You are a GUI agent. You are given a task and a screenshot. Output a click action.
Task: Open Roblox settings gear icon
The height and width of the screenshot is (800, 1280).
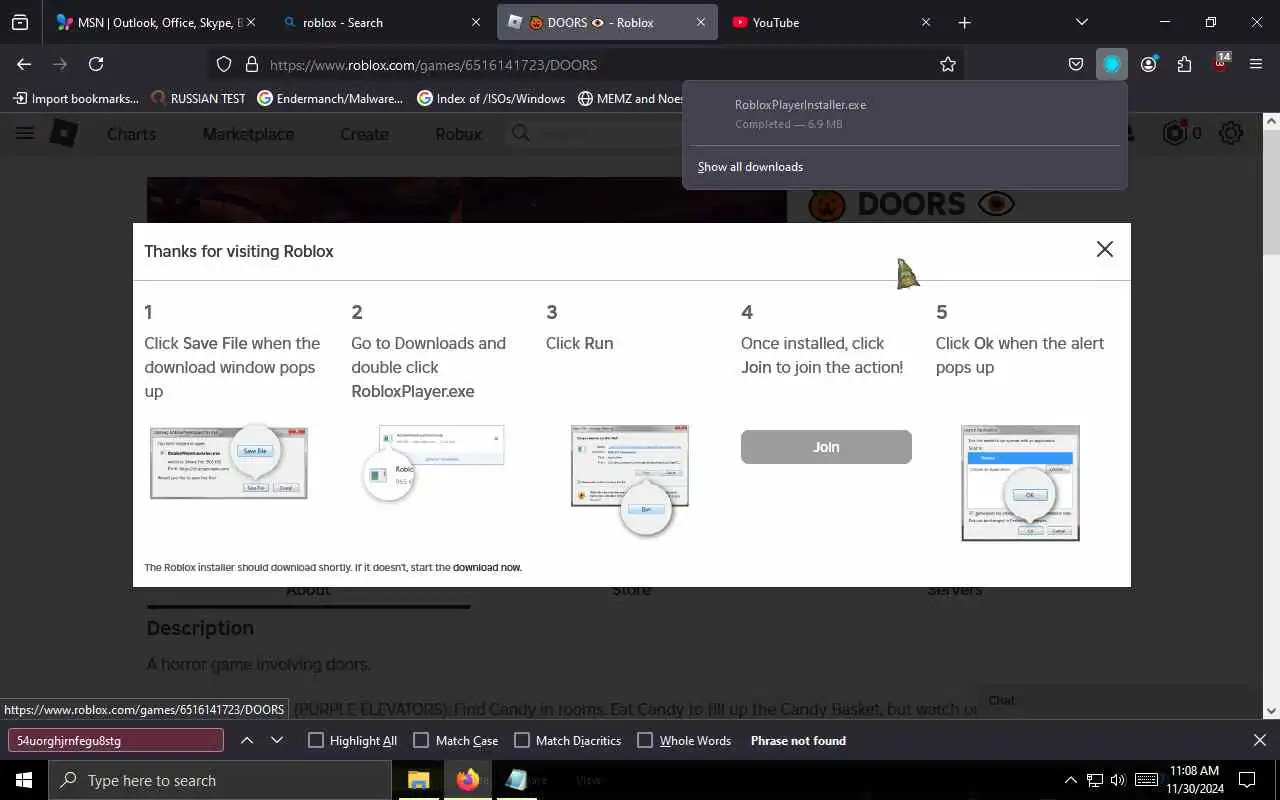(x=1231, y=133)
